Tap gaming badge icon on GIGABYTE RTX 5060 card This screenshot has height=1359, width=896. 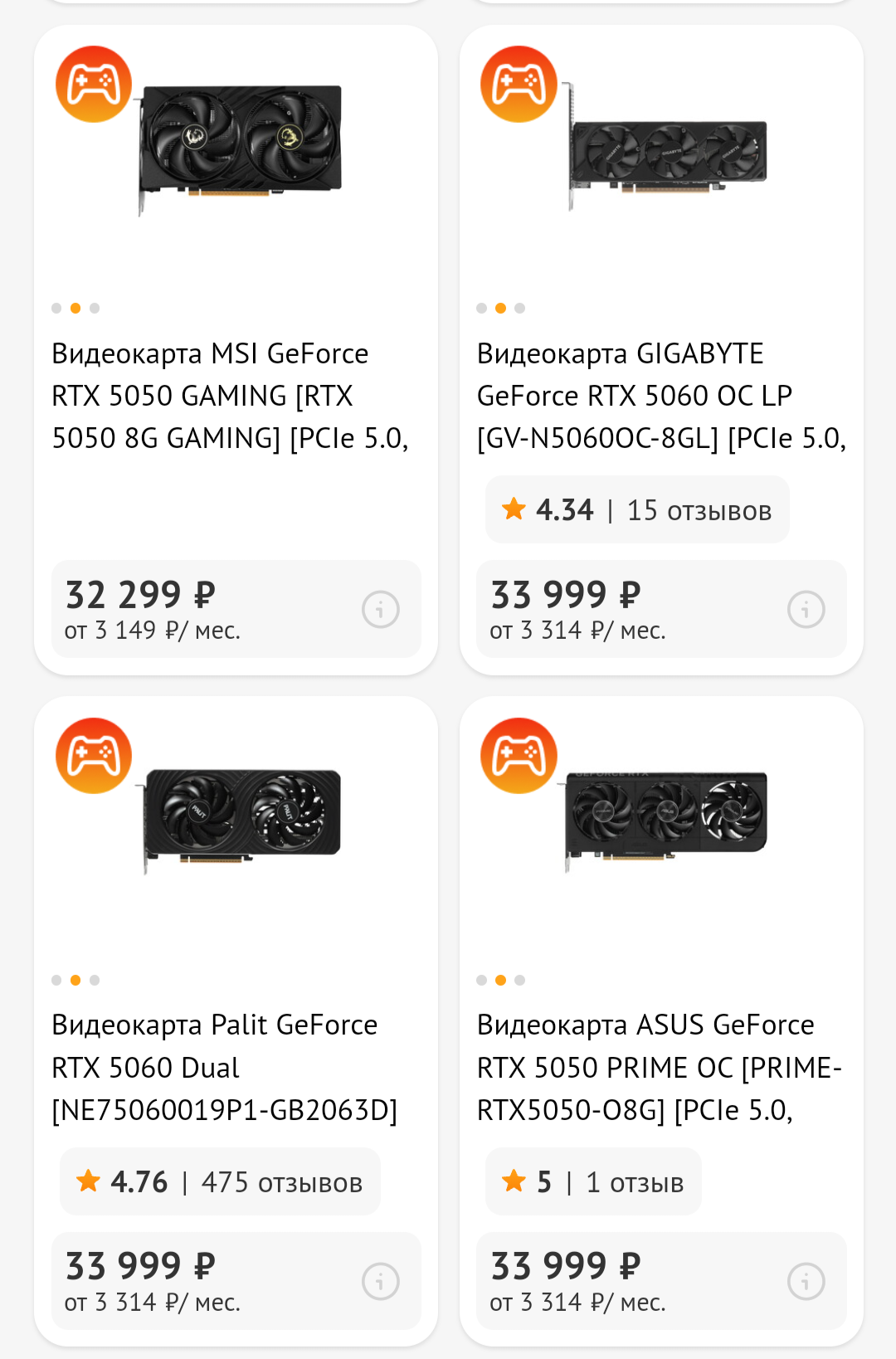(x=519, y=84)
